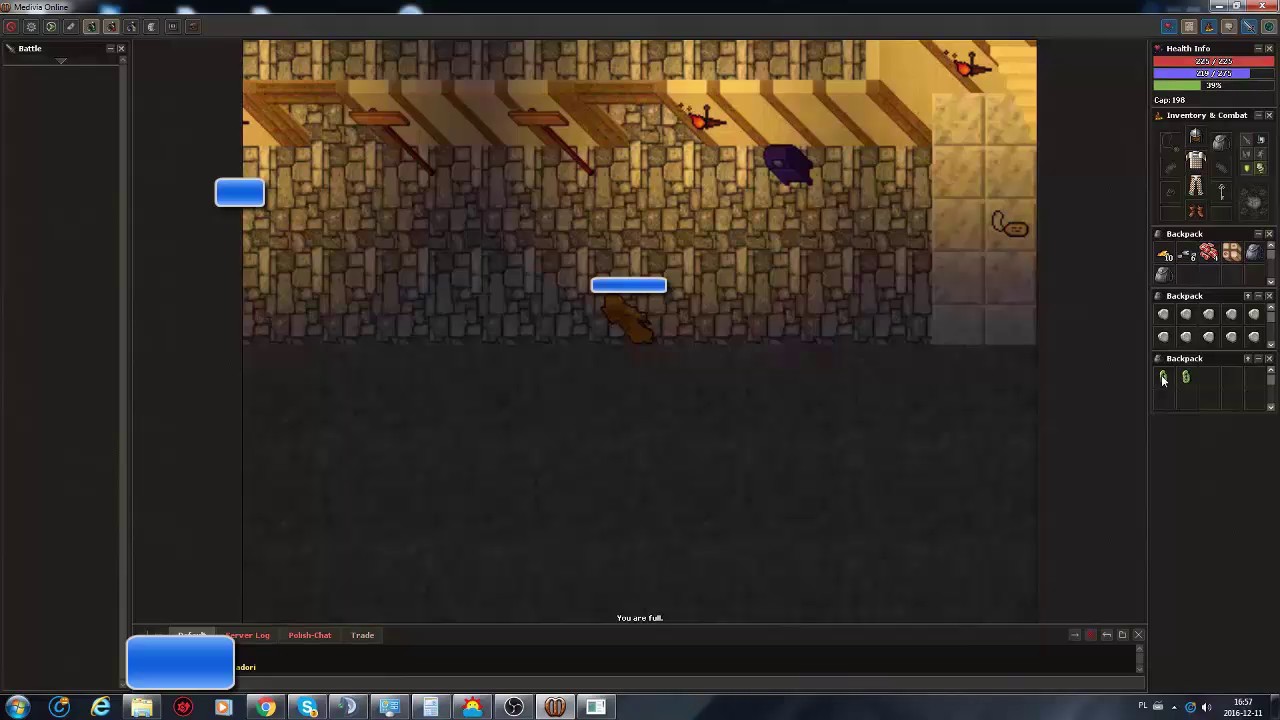Go up a level in second Backpack
The width and height of the screenshot is (1280, 720).
click(x=1247, y=296)
